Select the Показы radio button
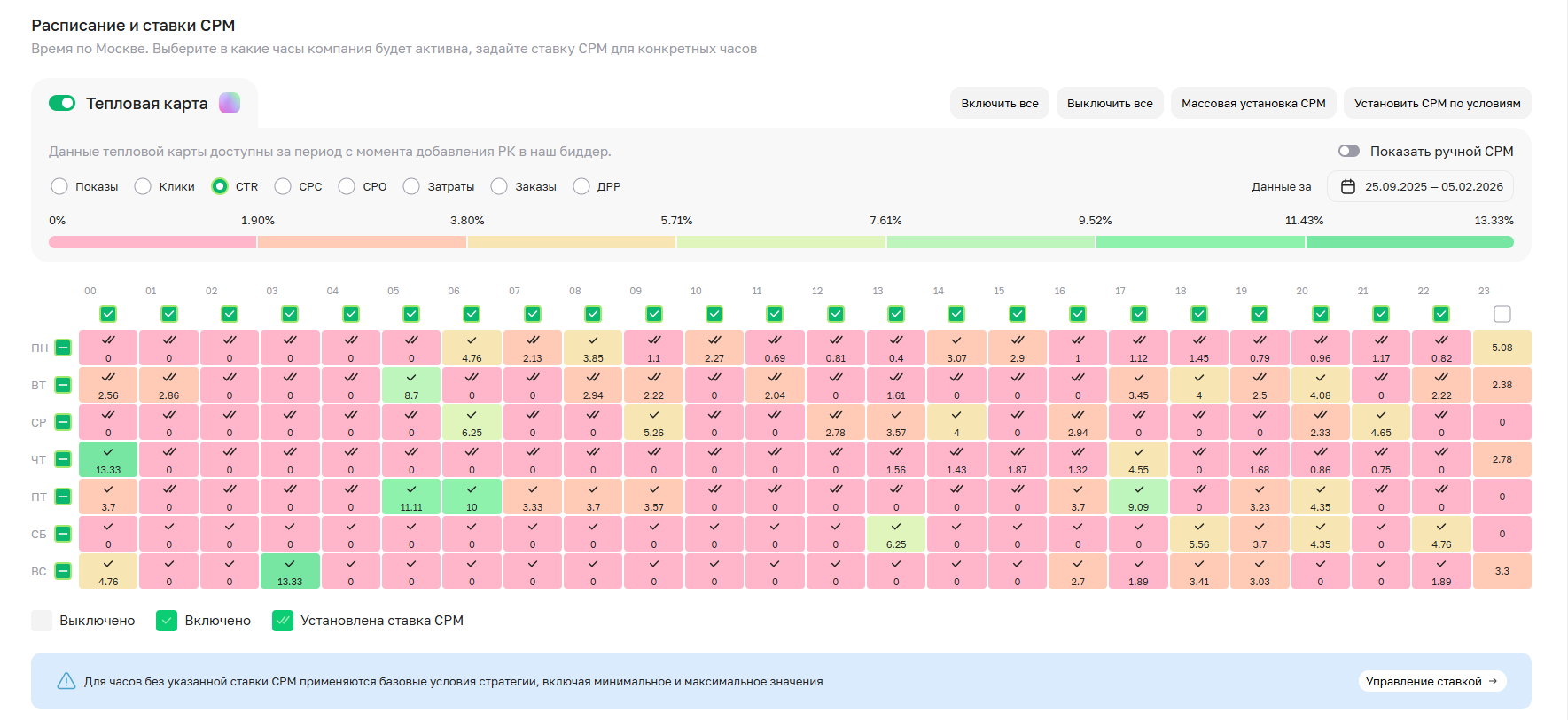Image resolution: width=1568 pixels, height=720 pixels. point(59,186)
